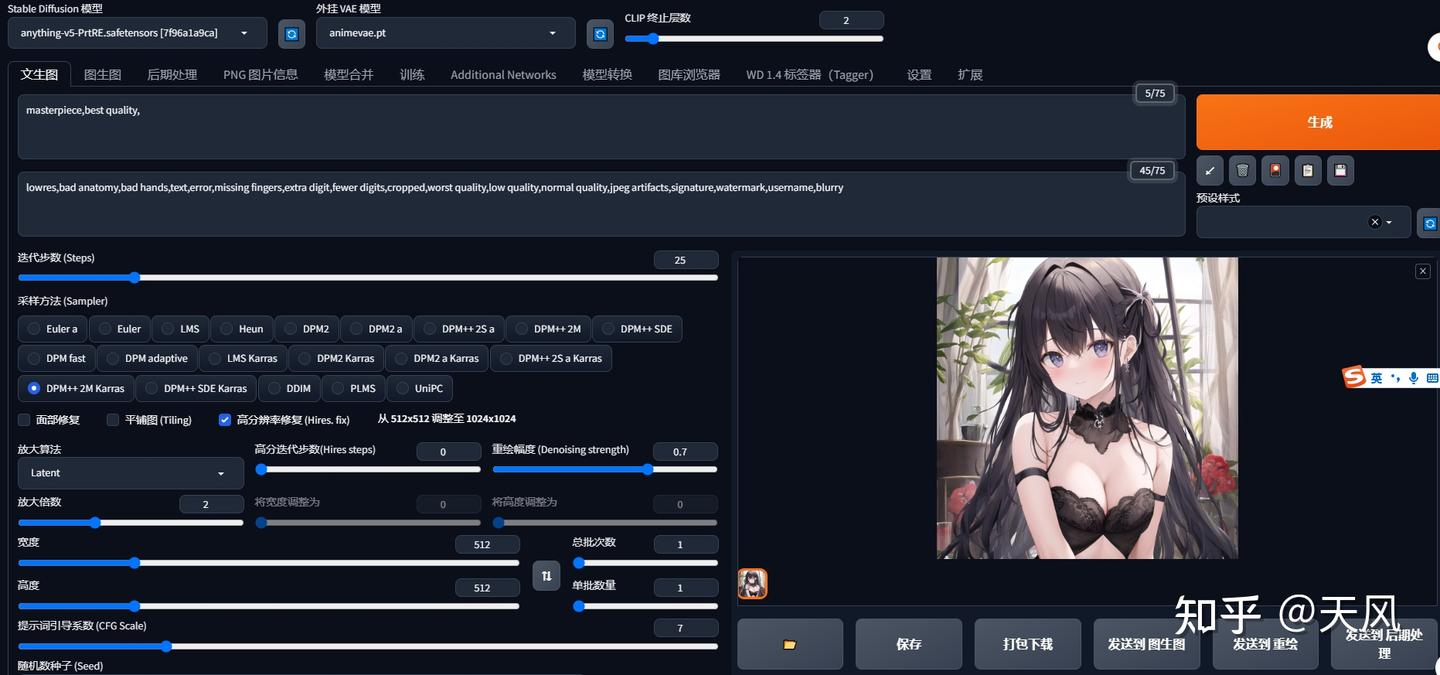Click the arrow icon below Generate button

pos(1210,171)
